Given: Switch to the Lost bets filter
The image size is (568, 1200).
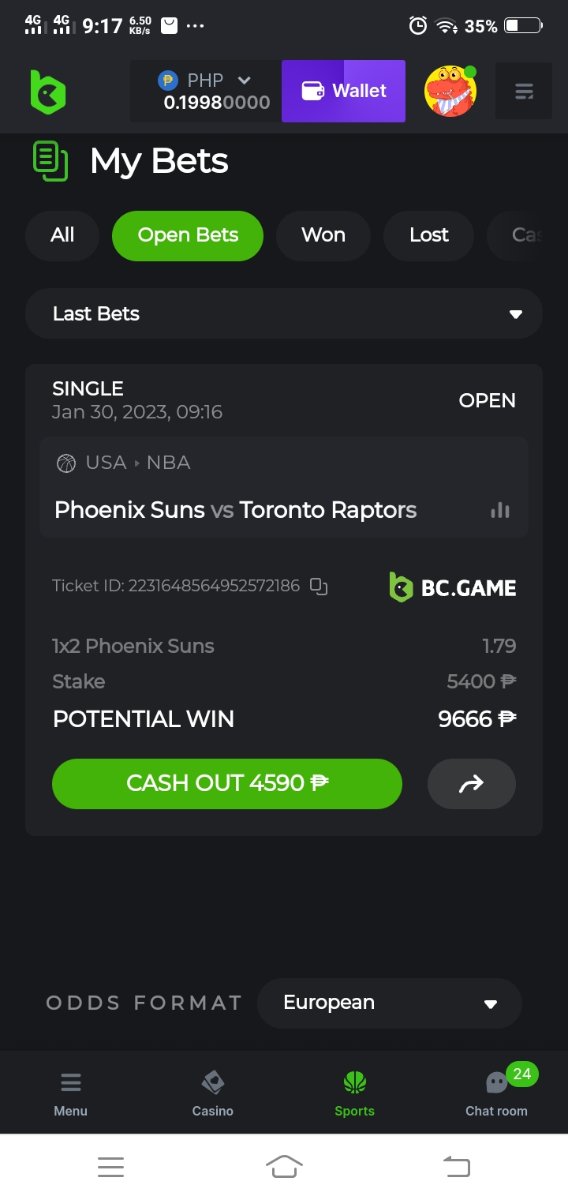Looking at the screenshot, I should (429, 235).
